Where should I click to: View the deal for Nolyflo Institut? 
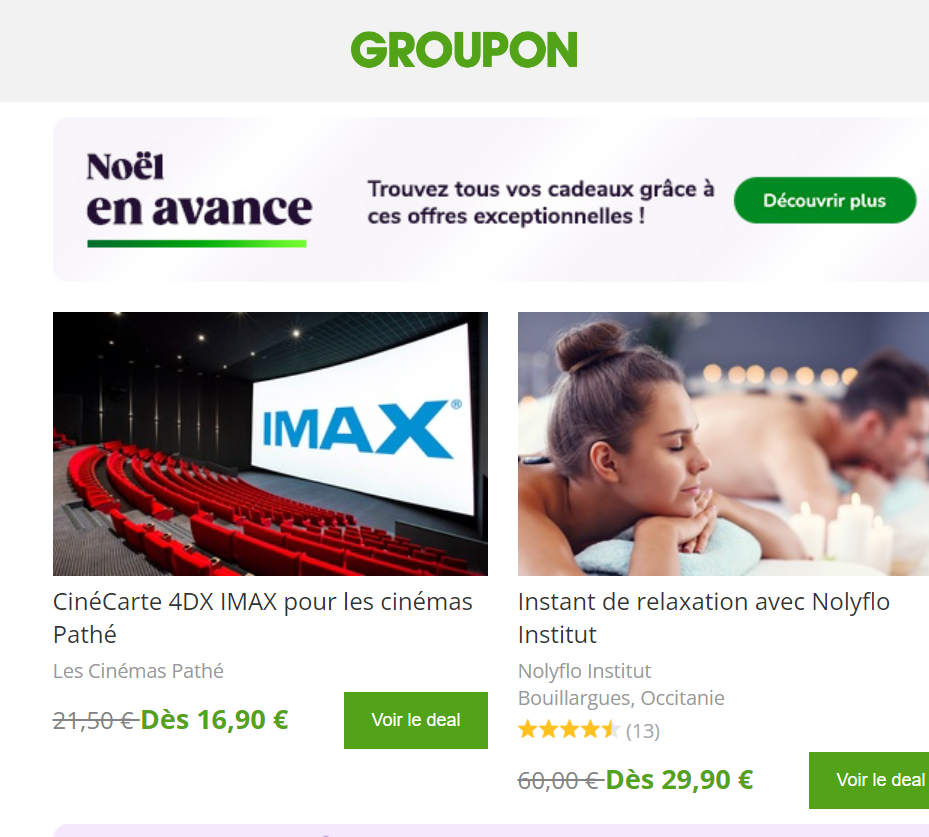[869, 780]
